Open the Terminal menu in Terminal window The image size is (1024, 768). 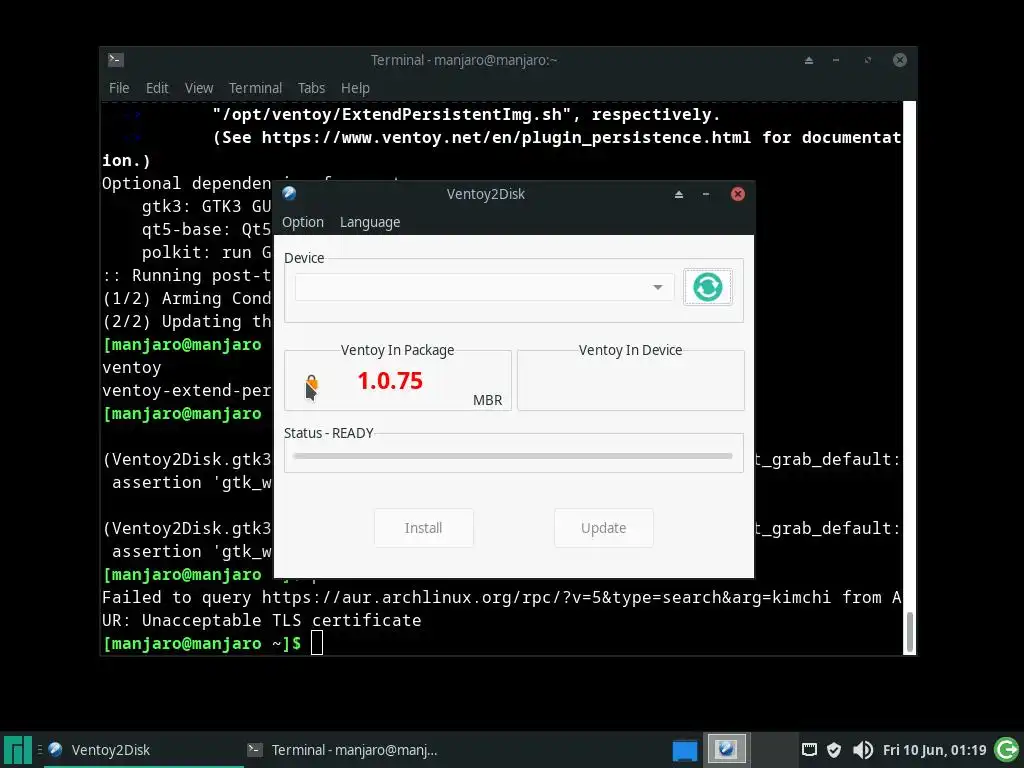click(255, 88)
